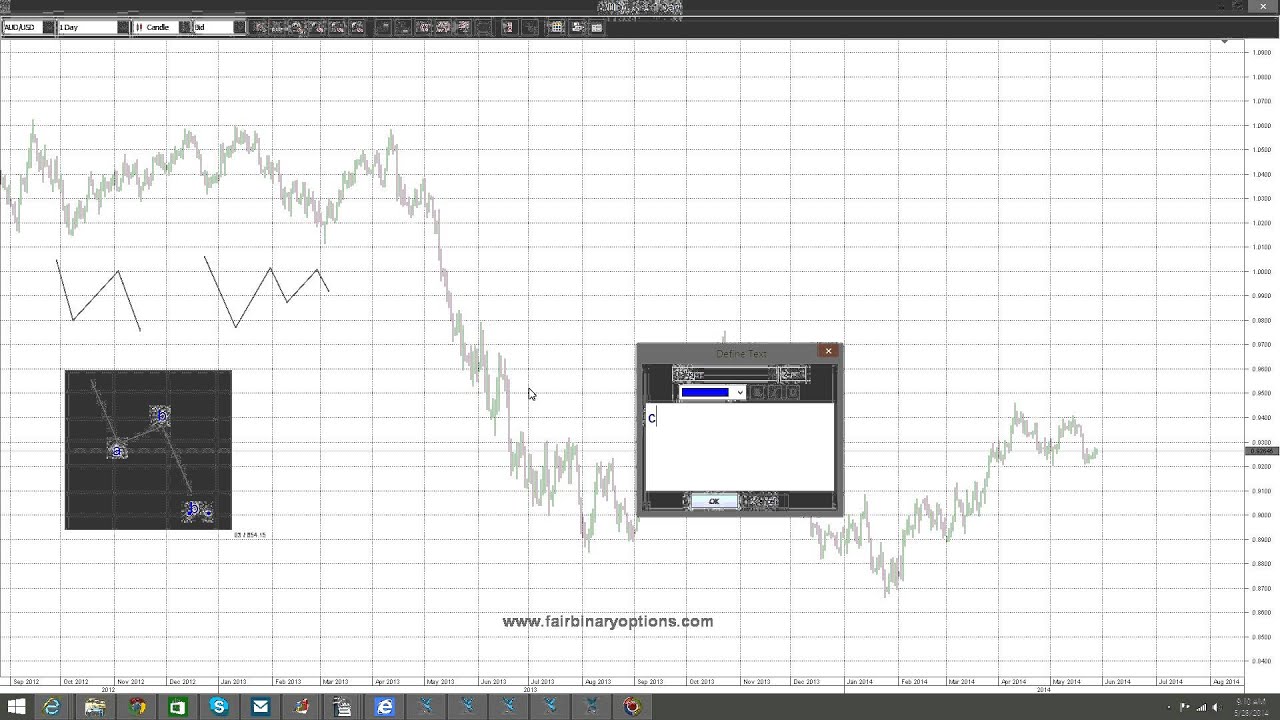Click the grid toggle toolbar icon
This screenshot has height=720, width=1280.
click(x=557, y=27)
